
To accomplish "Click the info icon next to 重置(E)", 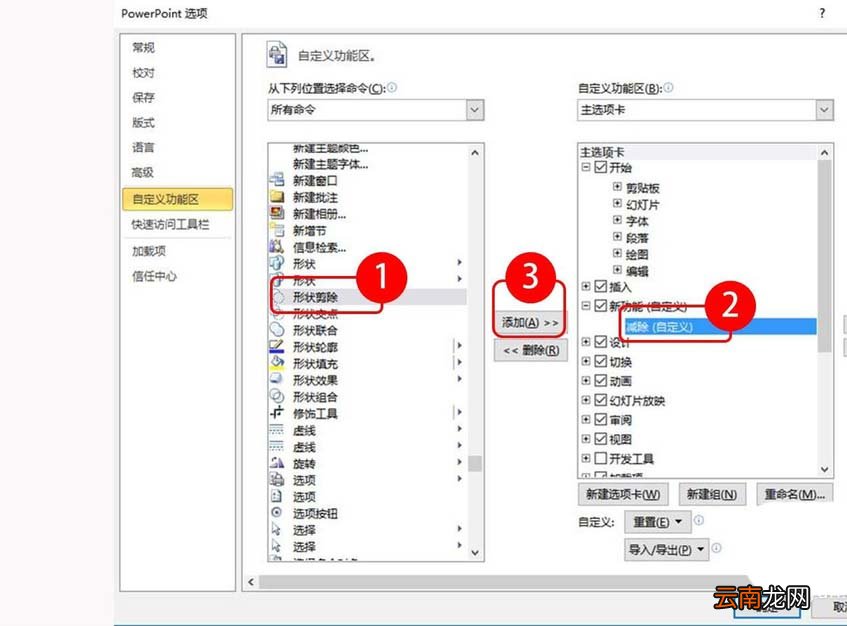I will (x=698, y=520).
